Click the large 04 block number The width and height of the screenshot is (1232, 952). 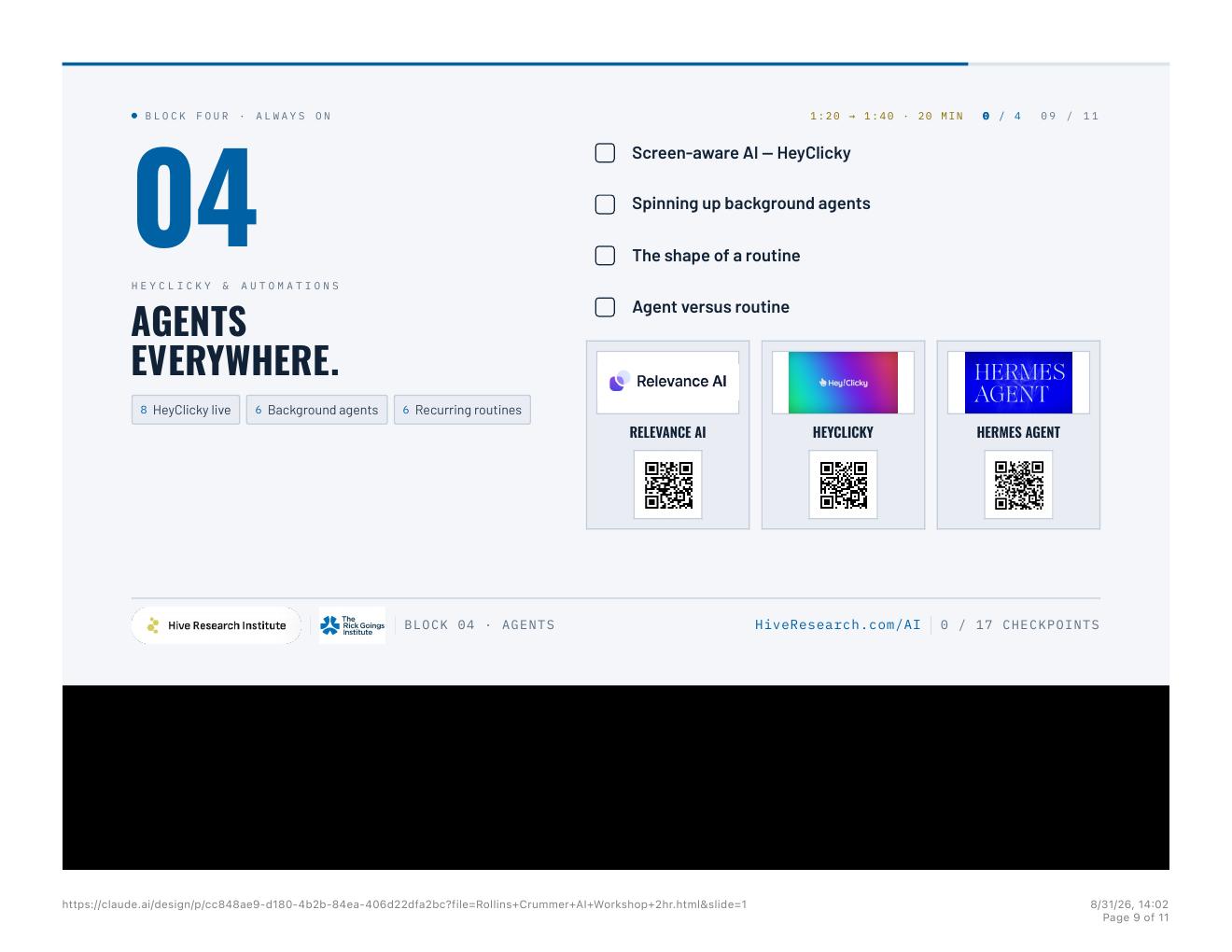point(195,198)
